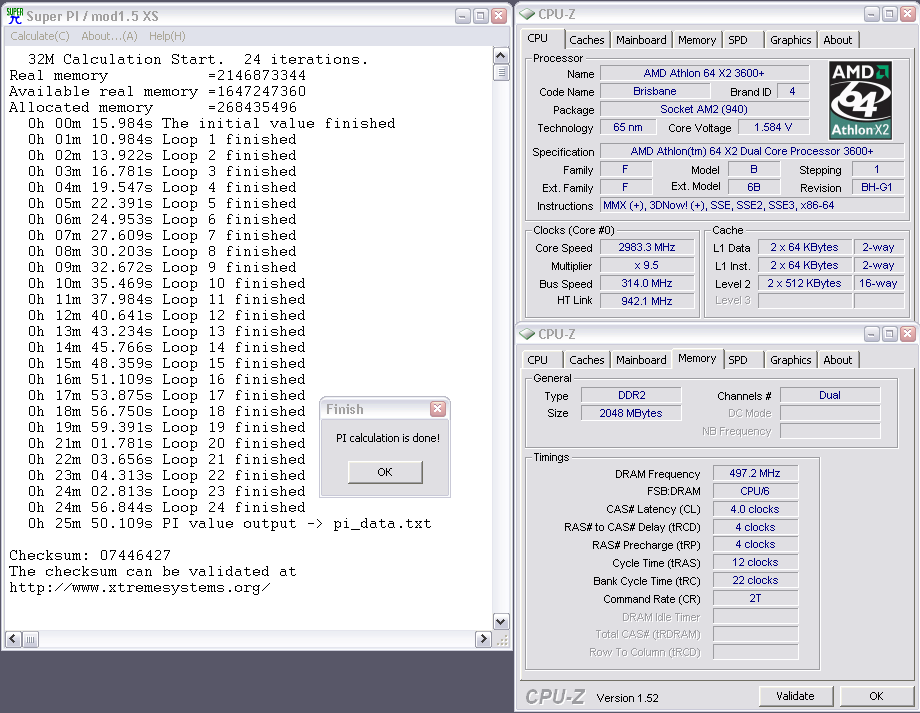The width and height of the screenshot is (920, 713).
Task: Switch to Caches tab in bottom CPU-Z window
Action: coord(586,360)
